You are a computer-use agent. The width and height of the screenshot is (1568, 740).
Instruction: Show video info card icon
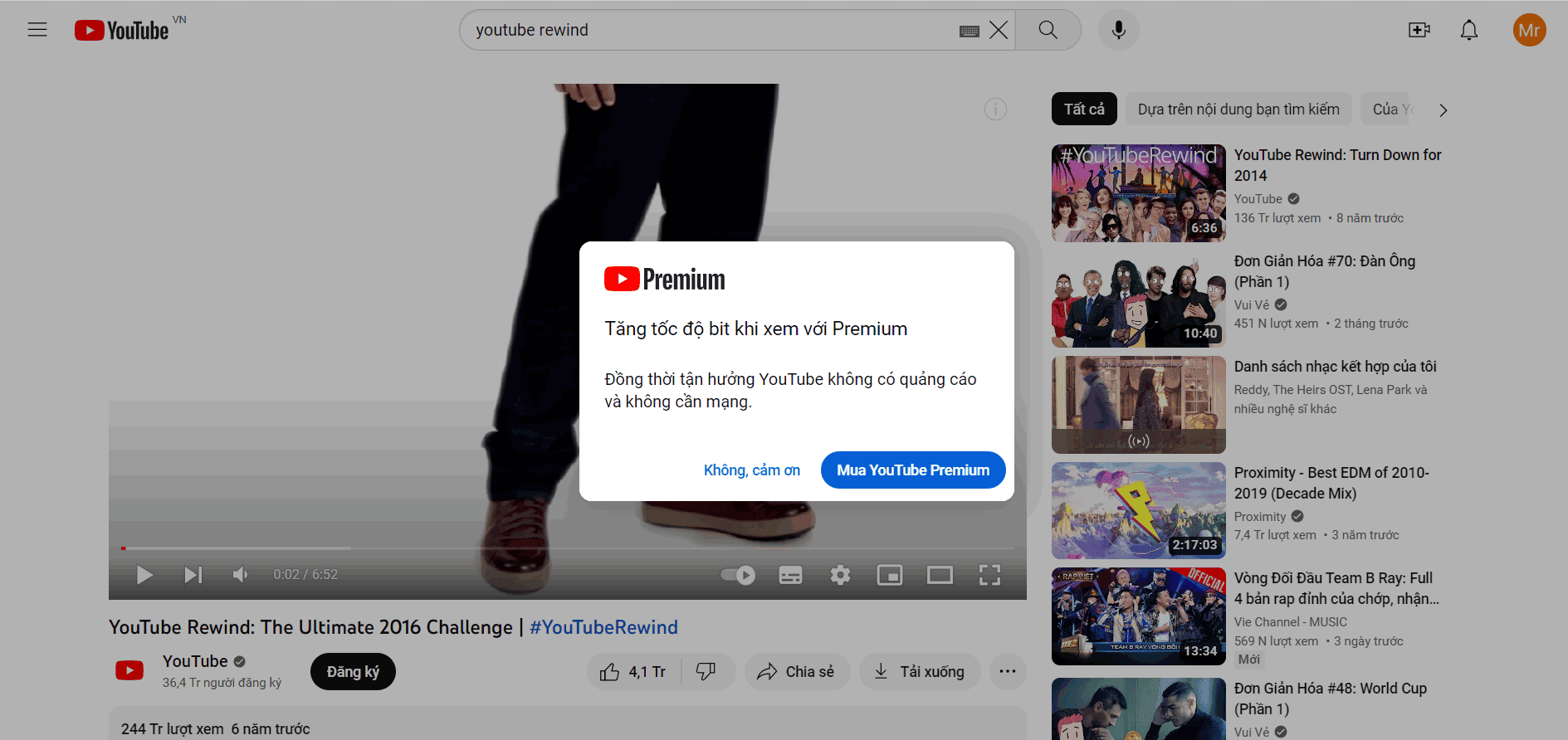pyautogui.click(x=995, y=109)
